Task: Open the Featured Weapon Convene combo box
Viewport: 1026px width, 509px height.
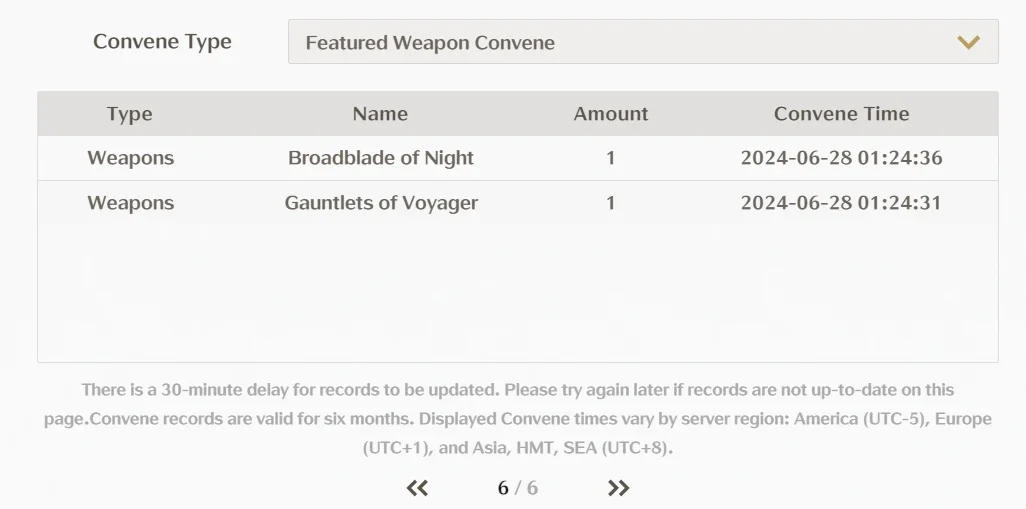Action: [643, 42]
